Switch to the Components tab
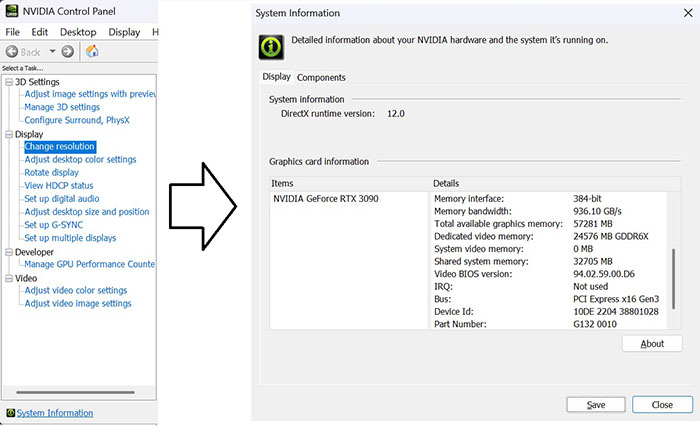This screenshot has height=426, width=700. (x=321, y=78)
